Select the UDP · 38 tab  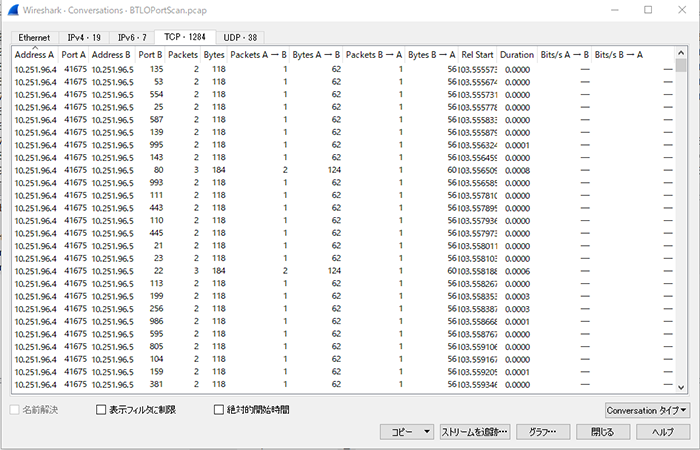tap(239, 37)
